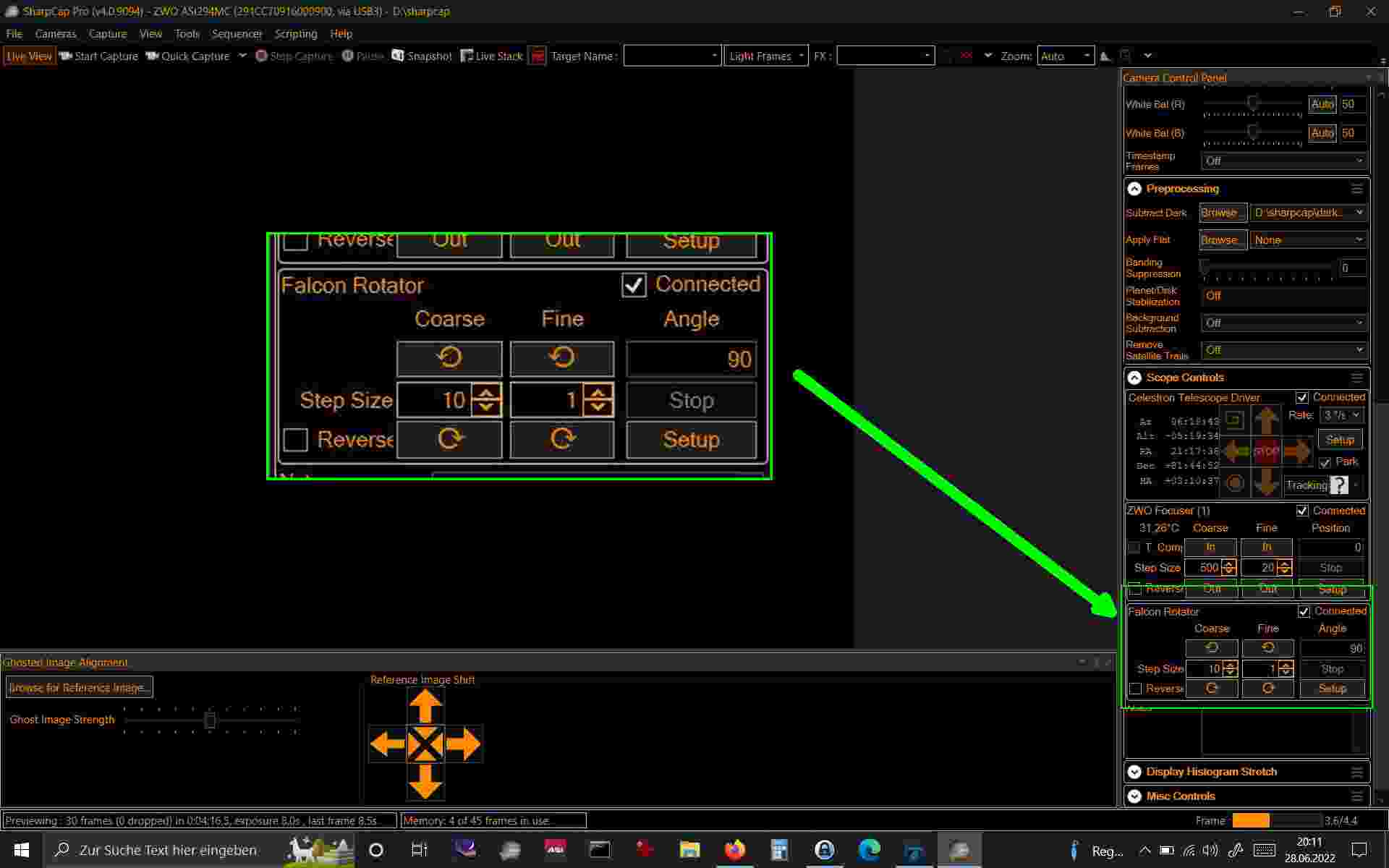Open the Zoom Auto dropdown
The width and height of the screenshot is (1389, 868).
[x=1065, y=56]
